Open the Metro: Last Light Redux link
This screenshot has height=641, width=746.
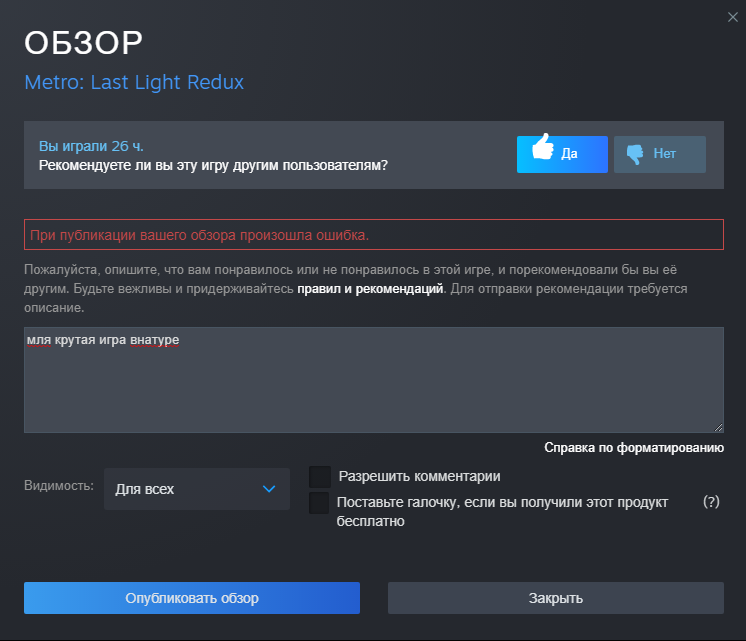[134, 82]
